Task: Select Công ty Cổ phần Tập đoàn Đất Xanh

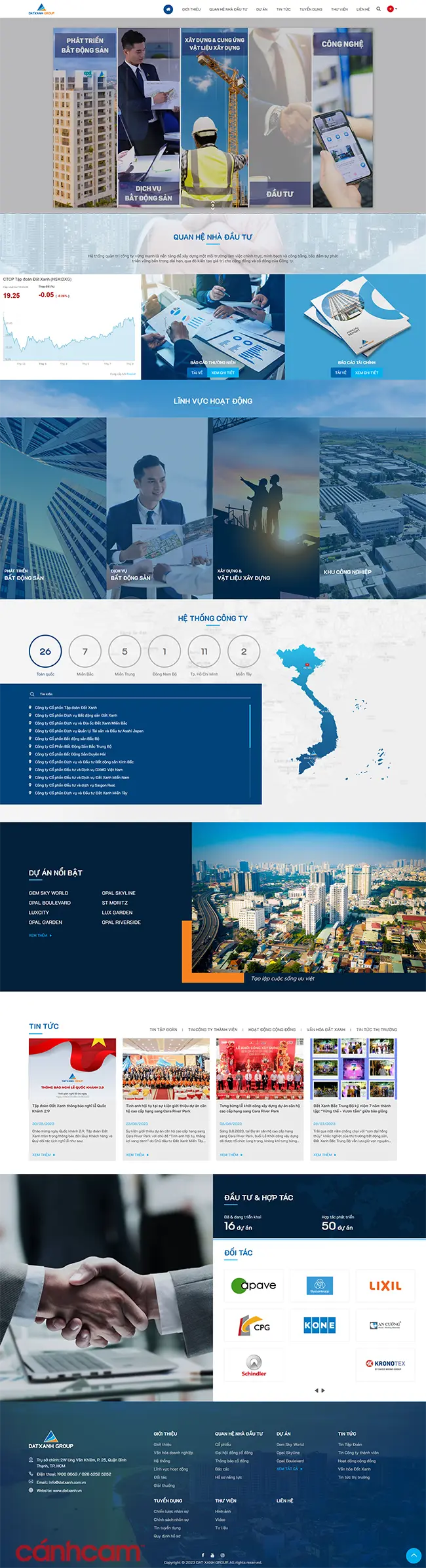Action: click(66, 708)
